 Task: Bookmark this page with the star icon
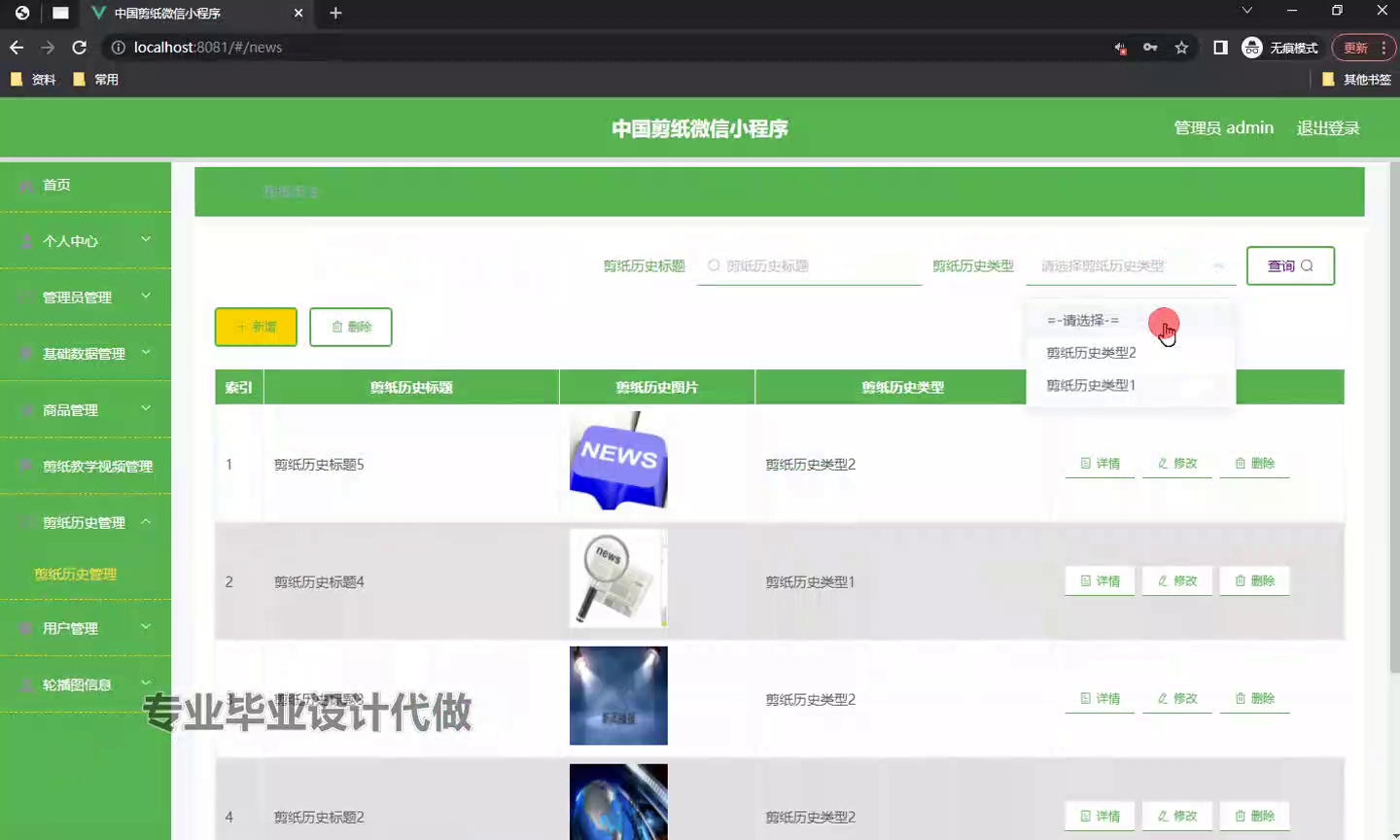coord(1181,47)
